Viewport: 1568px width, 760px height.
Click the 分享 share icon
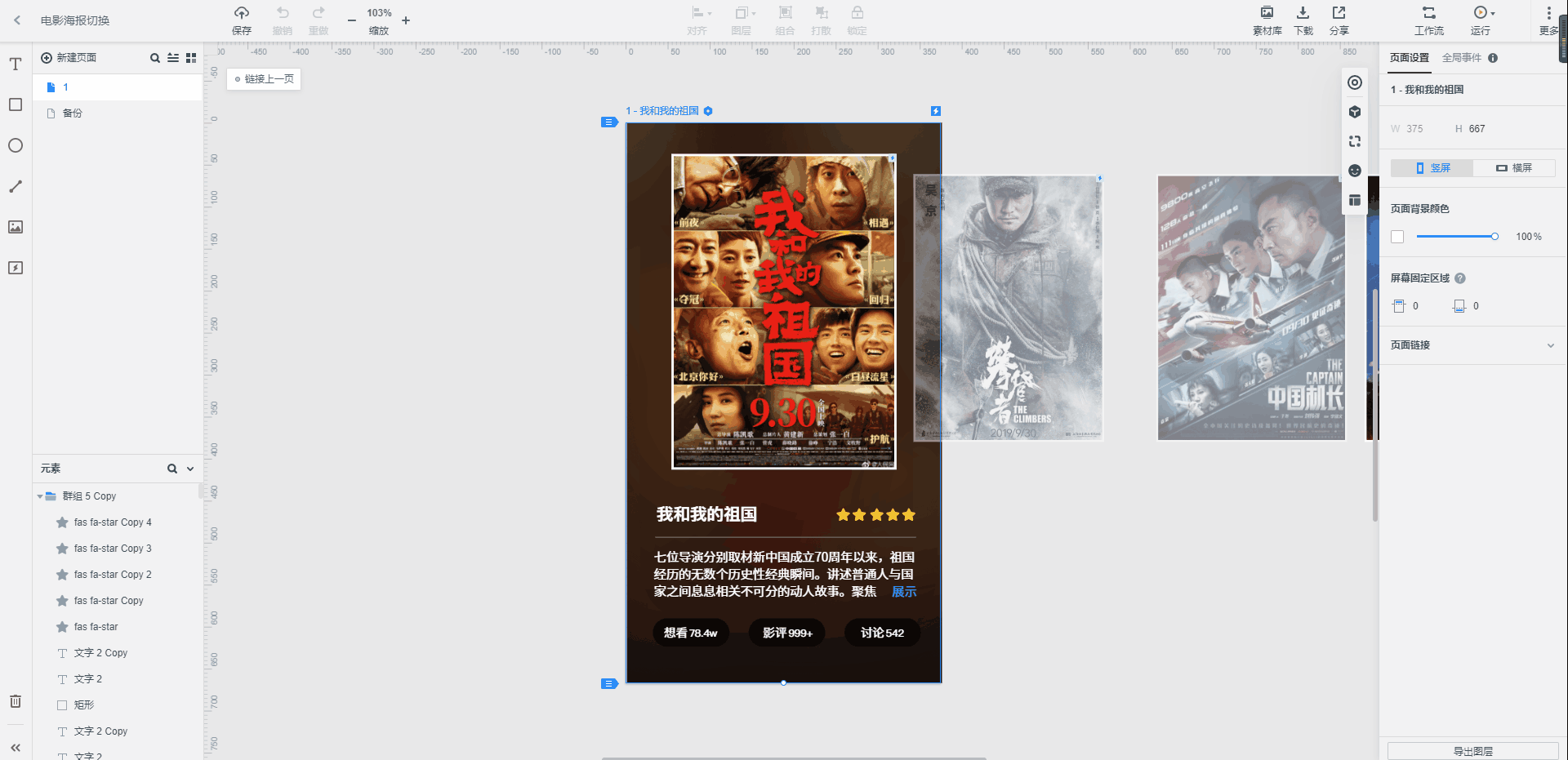click(1339, 13)
